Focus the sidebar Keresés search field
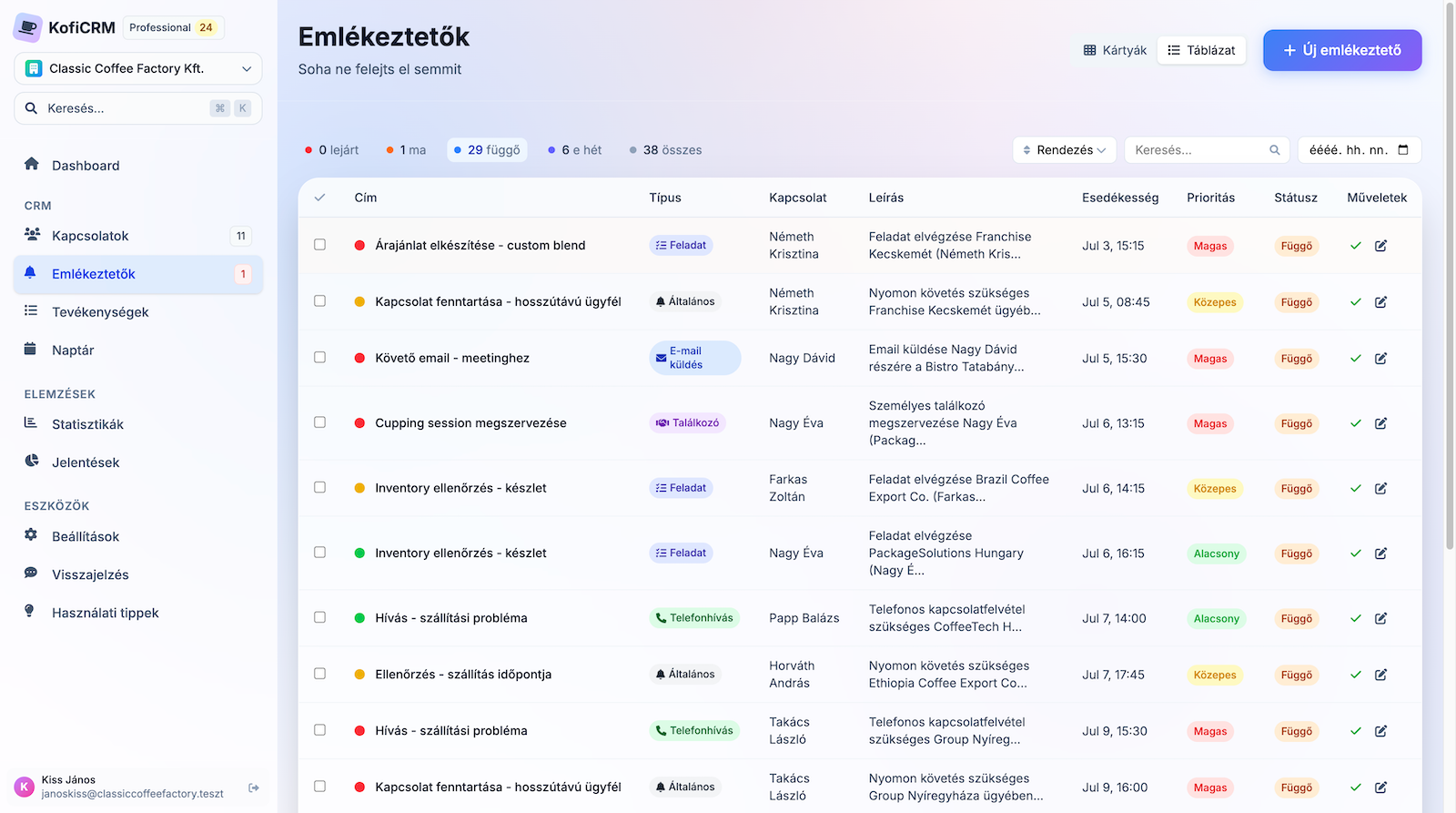The image size is (1456, 813). pos(138,108)
